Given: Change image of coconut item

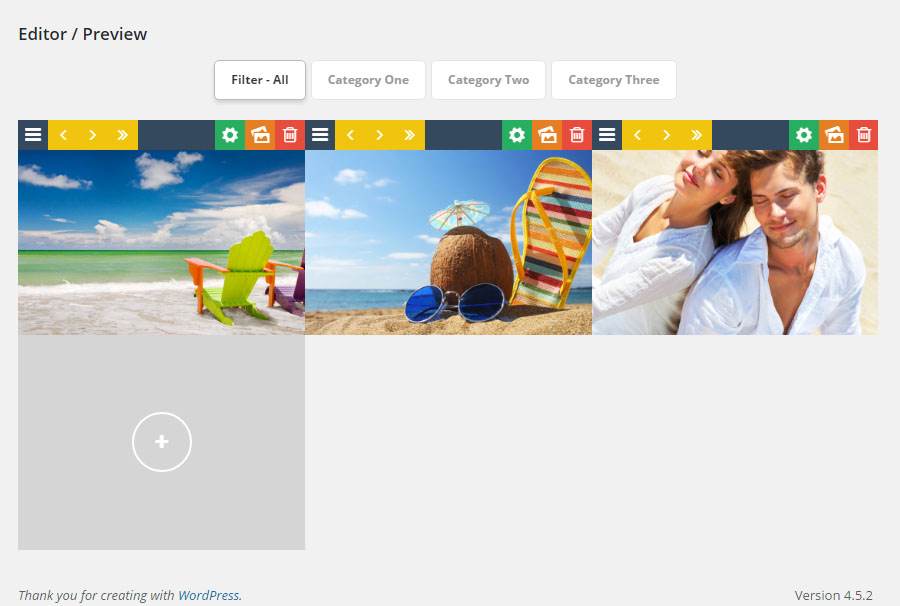Looking at the screenshot, I should [x=547, y=135].
